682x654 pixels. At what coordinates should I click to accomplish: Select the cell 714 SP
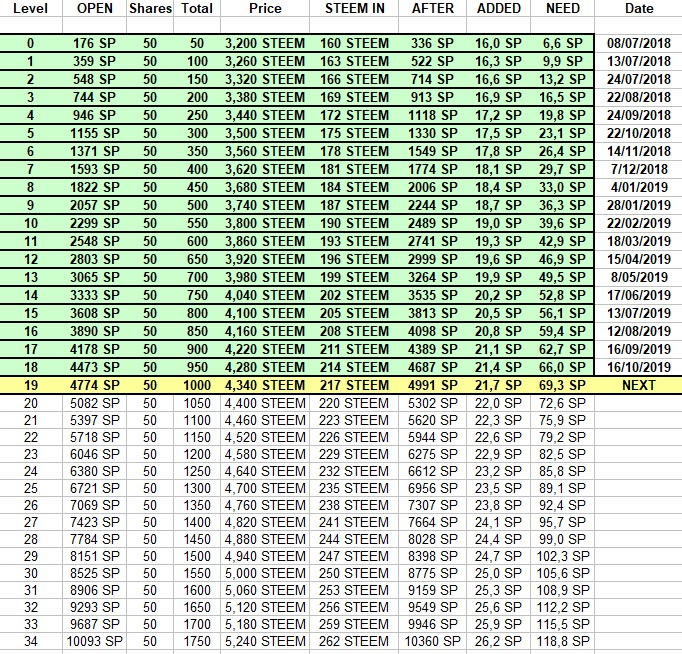coord(432,80)
